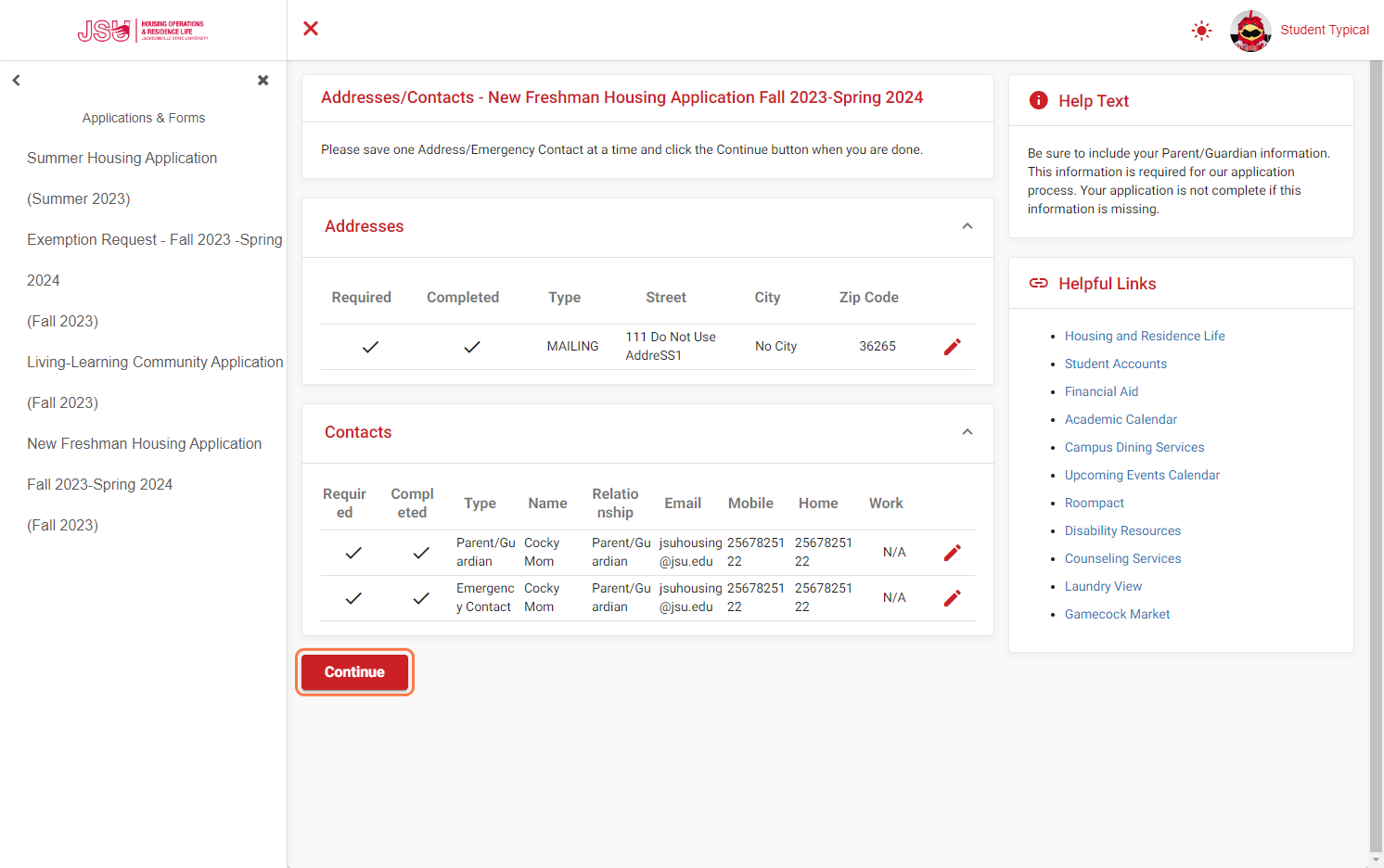Collapse the Contacts section chevron
The height and width of the screenshot is (868, 1384).
(968, 432)
